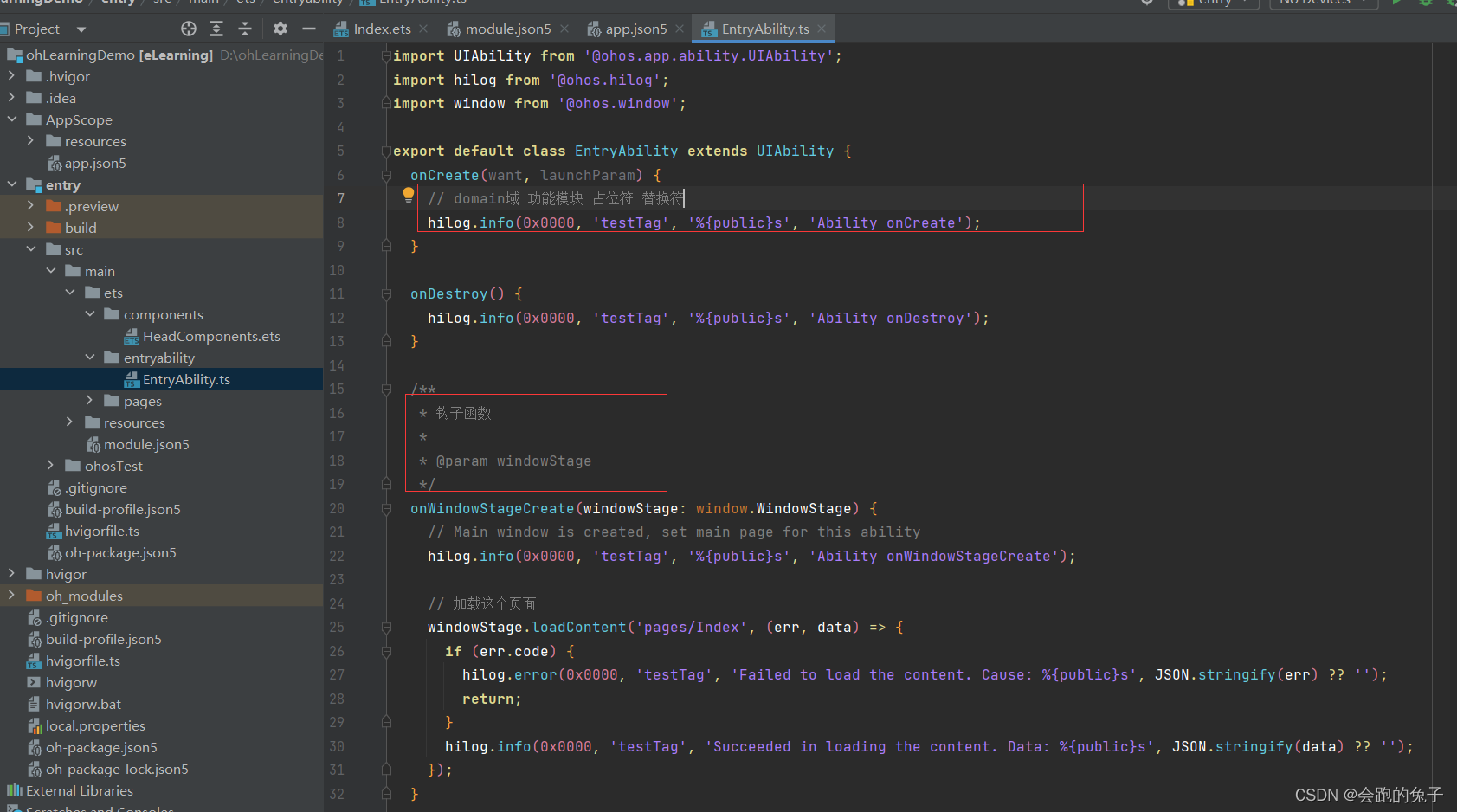Fold the onCreate method at line 6
This screenshot has height=812, width=1457.
tap(387, 175)
